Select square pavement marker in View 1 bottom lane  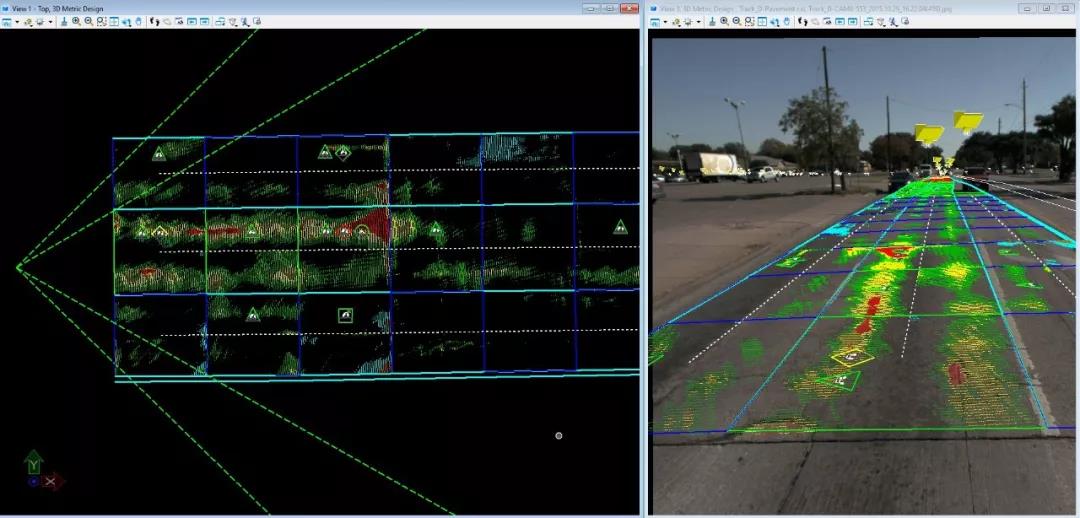click(x=345, y=315)
